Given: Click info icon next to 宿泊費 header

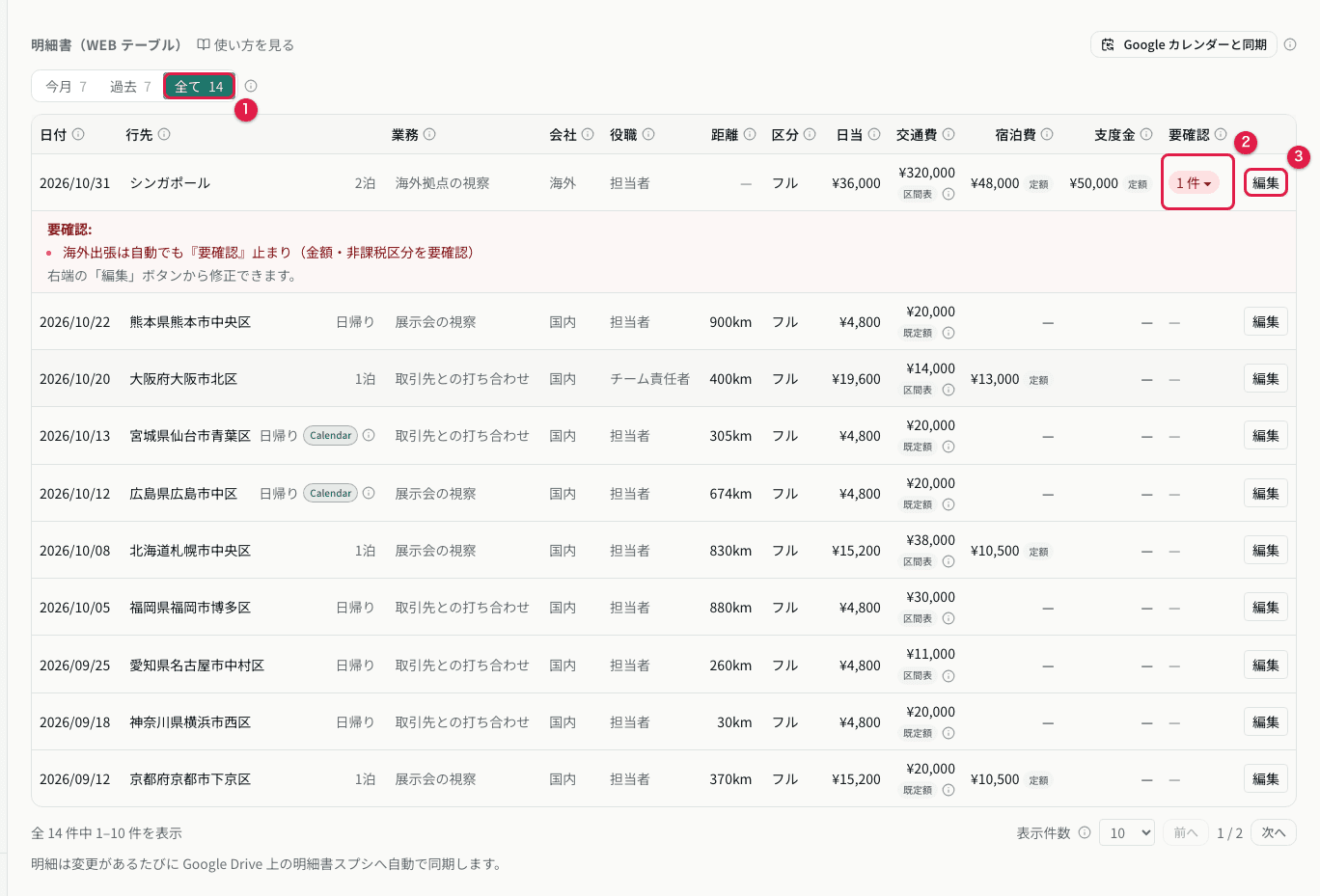Looking at the screenshot, I should coord(1047,135).
